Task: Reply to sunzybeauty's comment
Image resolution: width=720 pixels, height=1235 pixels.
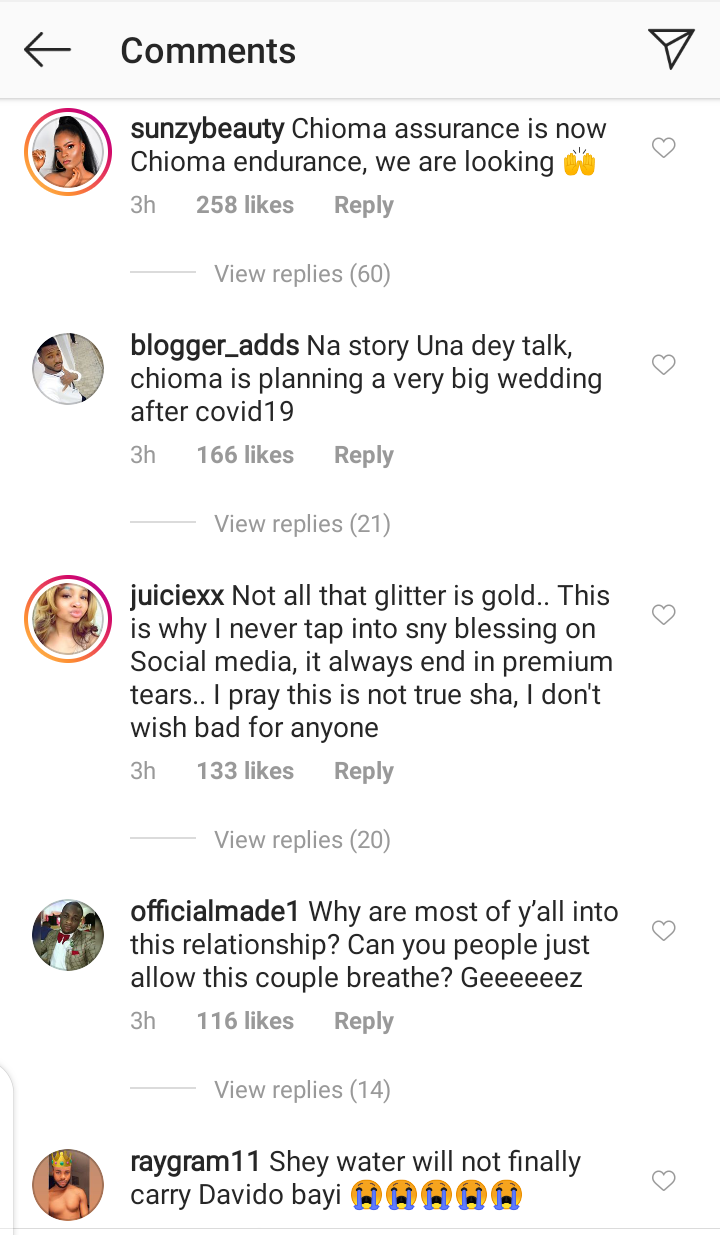Action: tap(364, 205)
